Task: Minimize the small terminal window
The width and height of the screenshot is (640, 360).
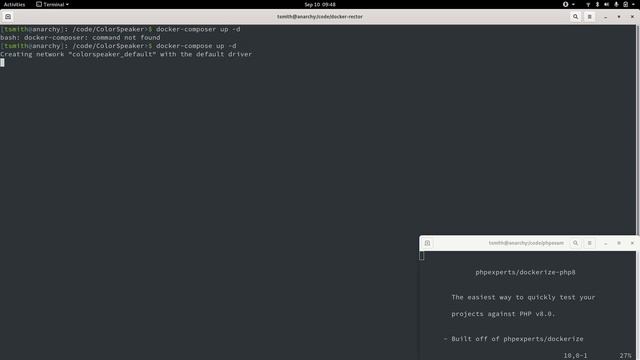Action: [606, 243]
